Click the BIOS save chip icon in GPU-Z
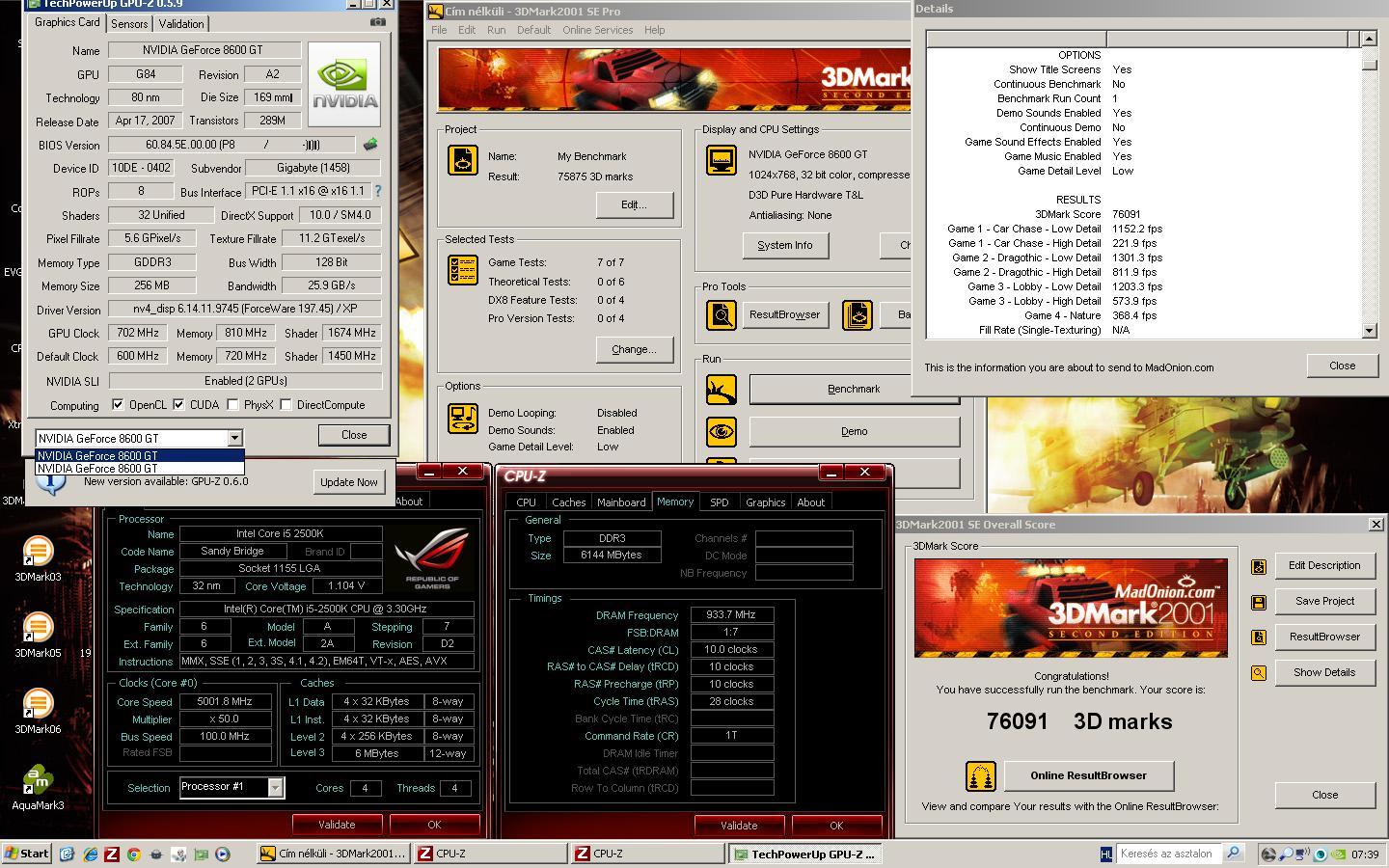This screenshot has width=1389, height=868. [x=370, y=145]
